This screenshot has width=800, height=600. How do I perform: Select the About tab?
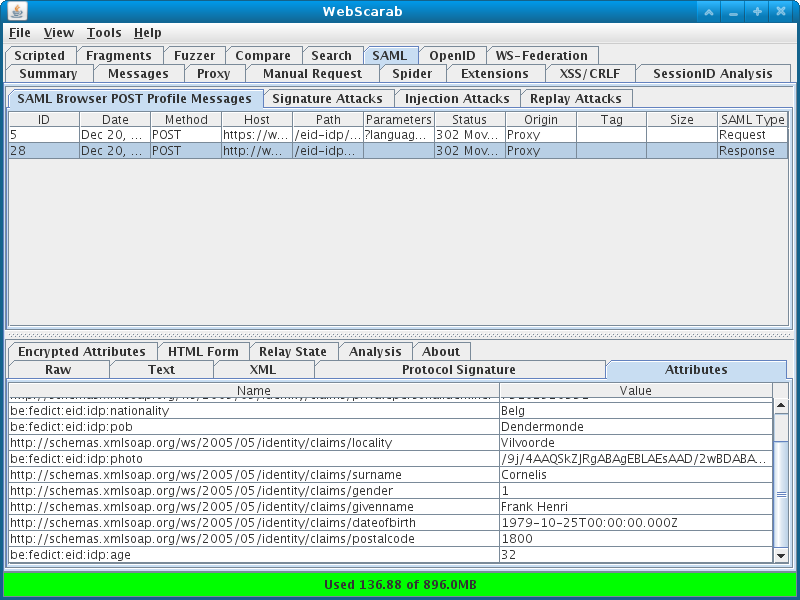(x=441, y=352)
